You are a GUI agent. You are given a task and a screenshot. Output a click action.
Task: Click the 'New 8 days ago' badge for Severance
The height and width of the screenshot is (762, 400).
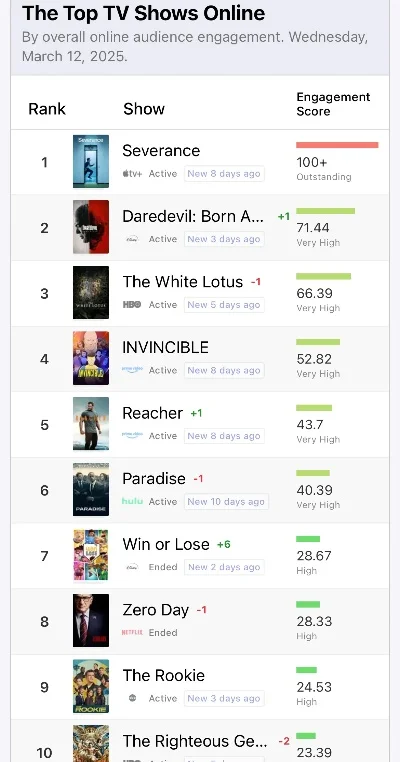tap(224, 174)
